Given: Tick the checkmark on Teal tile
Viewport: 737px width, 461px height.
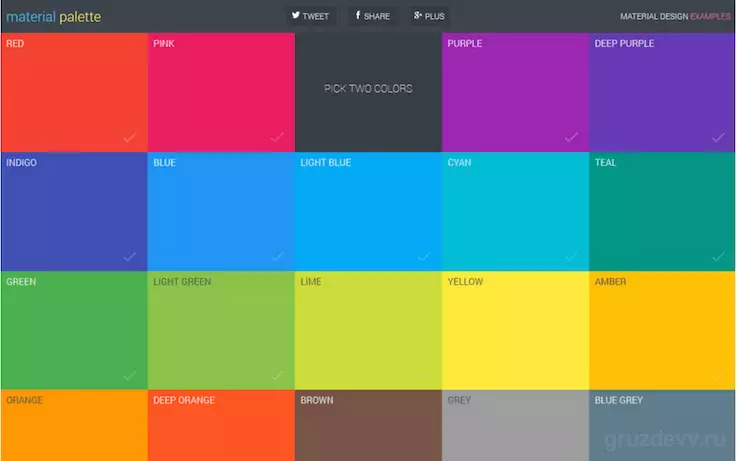Looking at the screenshot, I should point(719,257).
